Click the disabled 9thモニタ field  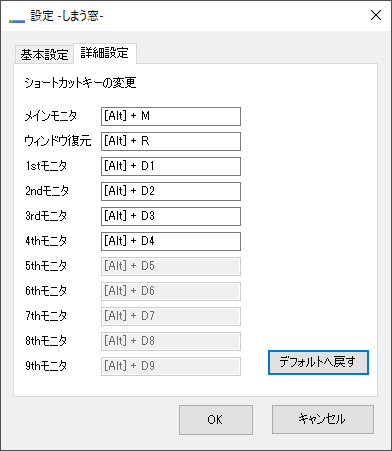click(x=171, y=366)
